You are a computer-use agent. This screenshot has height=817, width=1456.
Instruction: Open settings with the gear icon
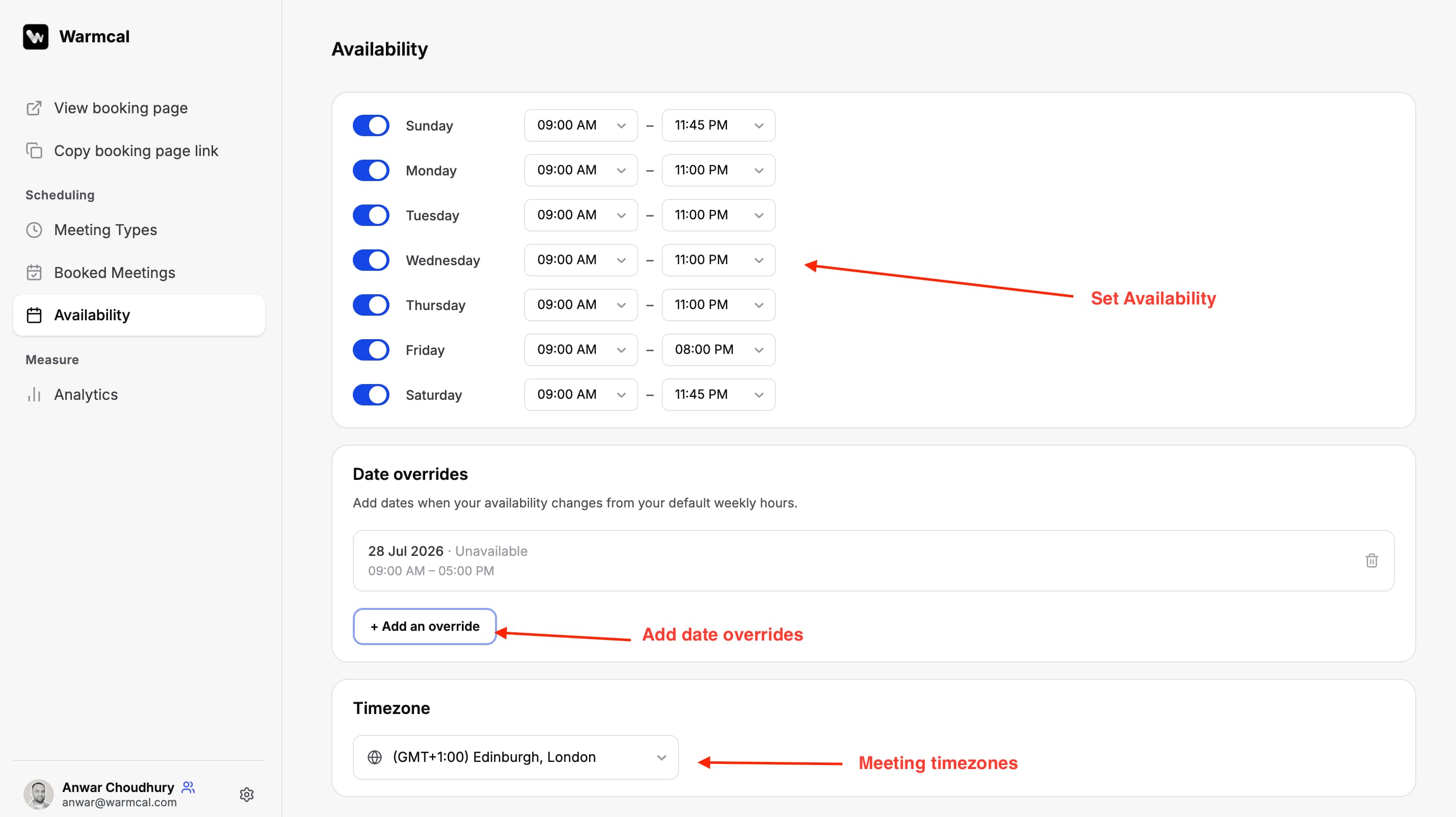246,795
